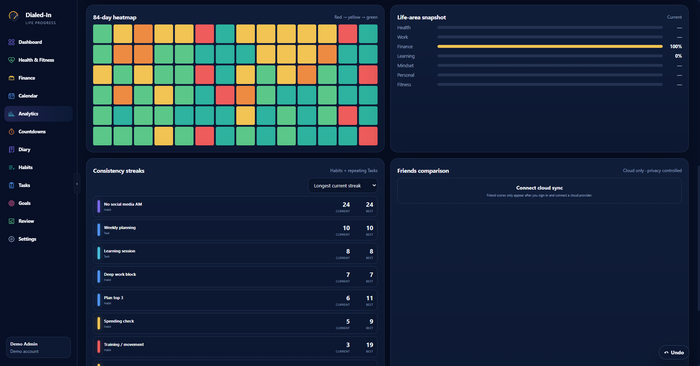Click the 84-day heatmap heading
The width and height of the screenshot is (700, 366).
(x=115, y=17)
